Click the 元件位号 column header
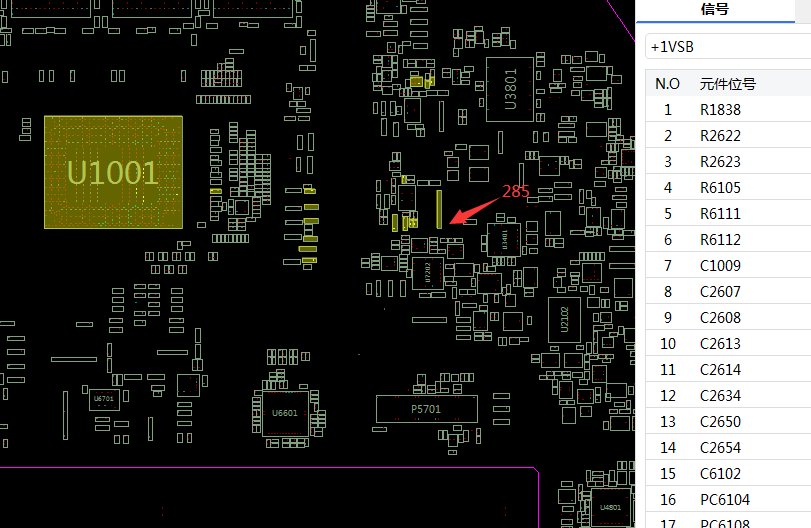811x528 pixels. 727,84
